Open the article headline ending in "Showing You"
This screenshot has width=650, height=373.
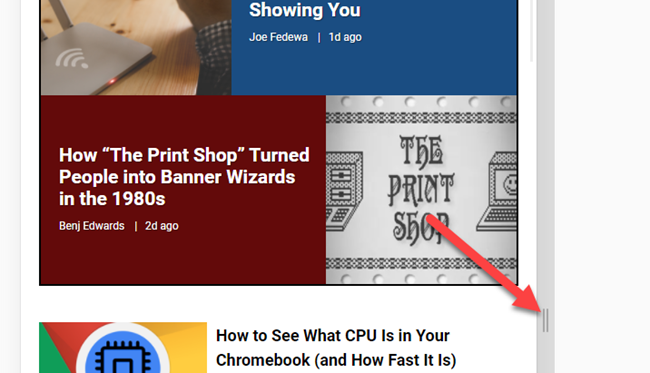[x=305, y=10]
